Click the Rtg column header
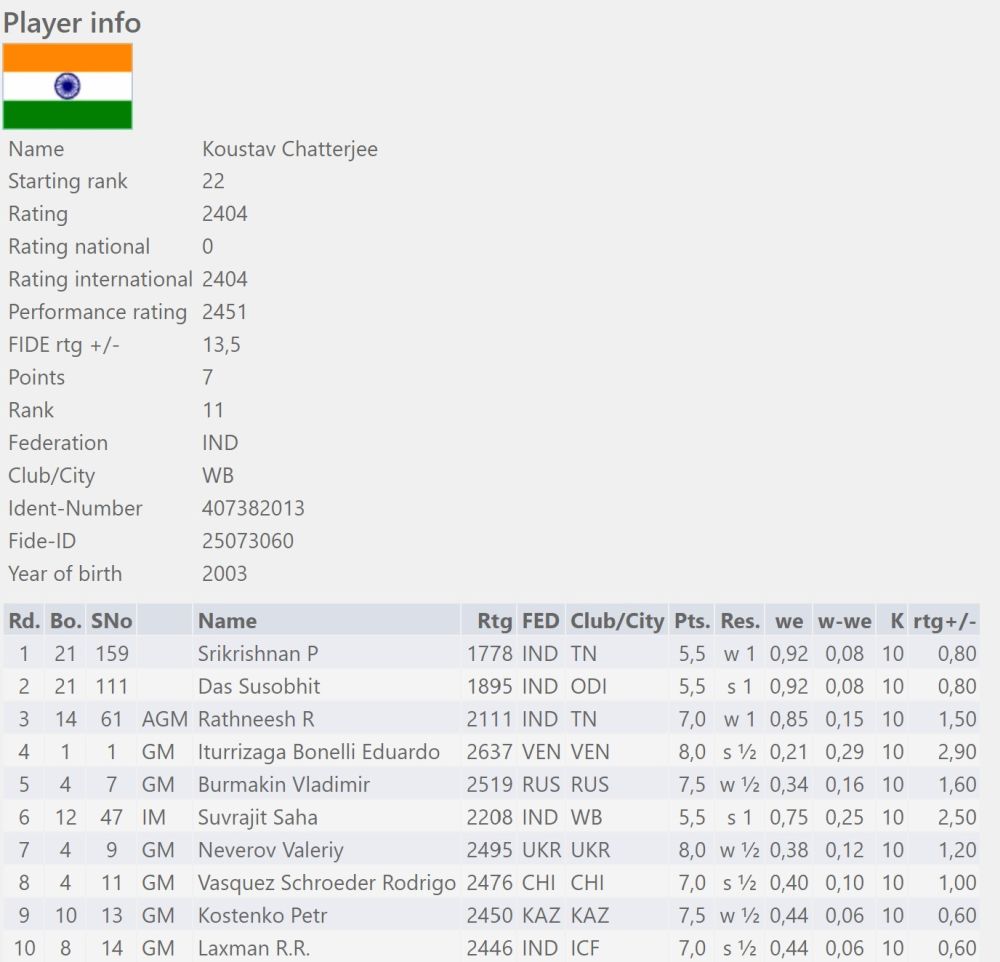Image resolution: width=1000 pixels, height=962 pixels. 494,620
